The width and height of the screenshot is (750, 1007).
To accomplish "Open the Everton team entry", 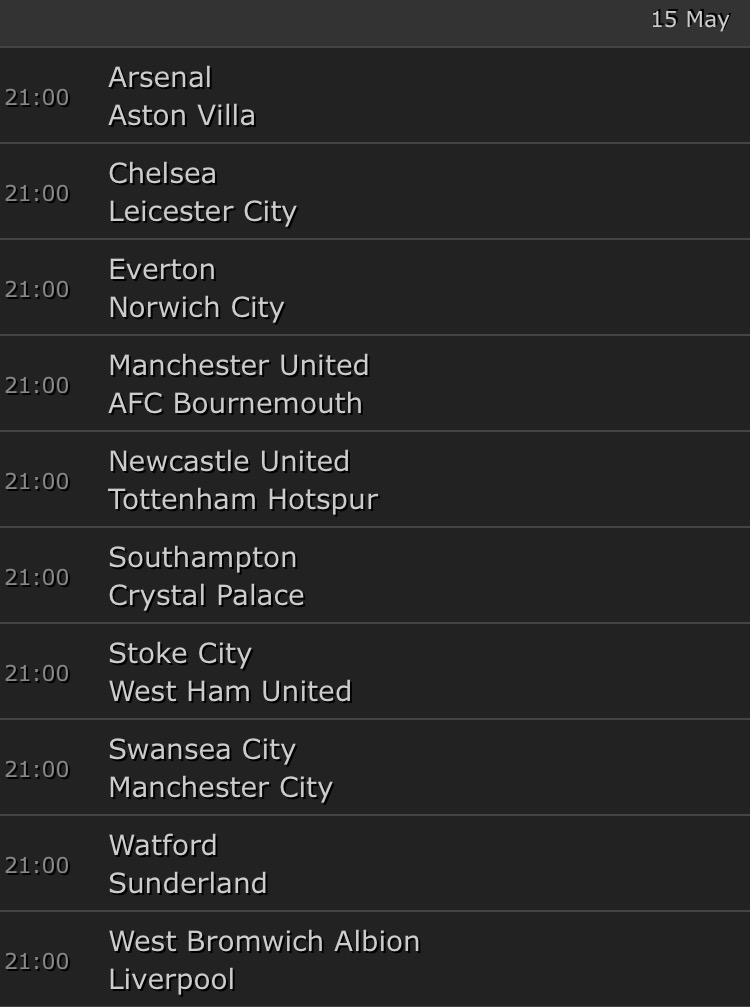I will [x=162, y=269].
